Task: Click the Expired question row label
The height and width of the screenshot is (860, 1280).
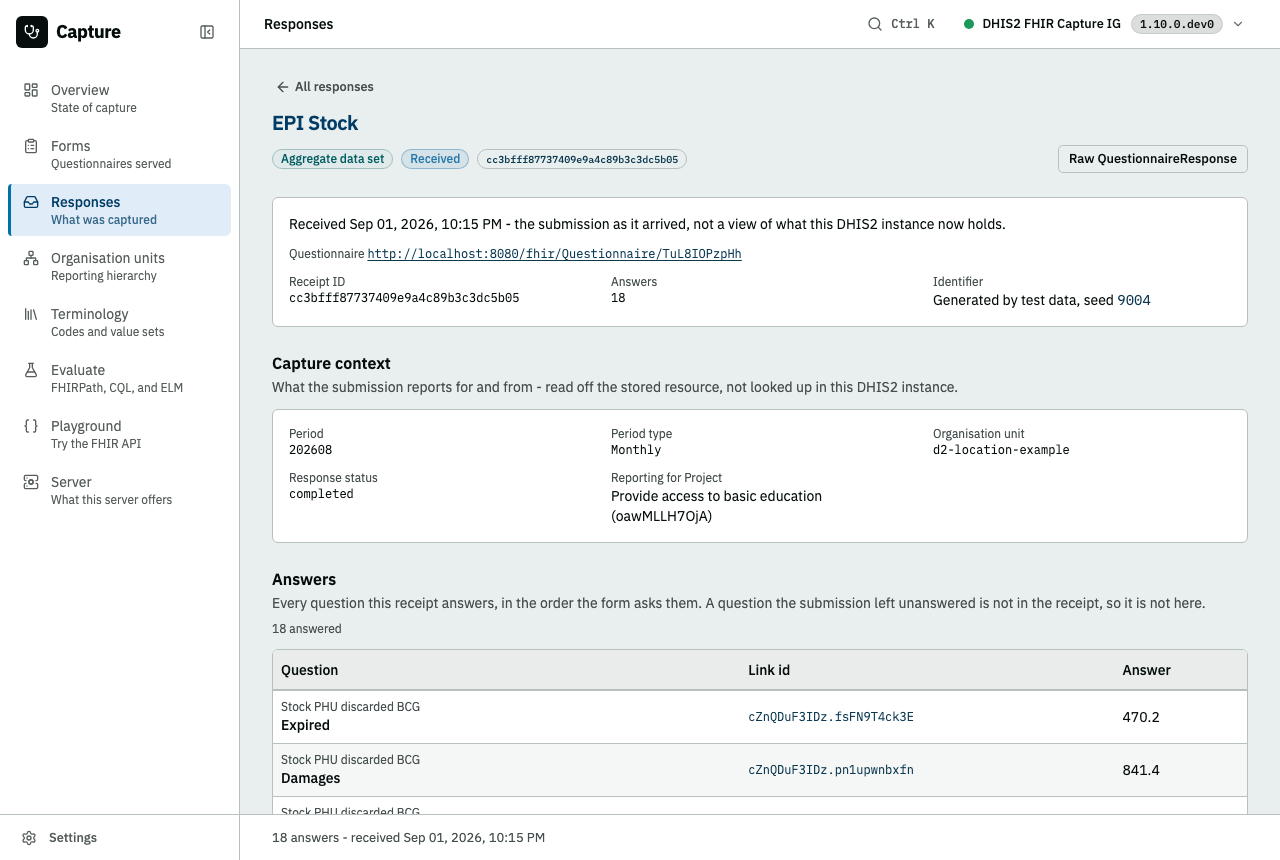Action: tap(305, 725)
